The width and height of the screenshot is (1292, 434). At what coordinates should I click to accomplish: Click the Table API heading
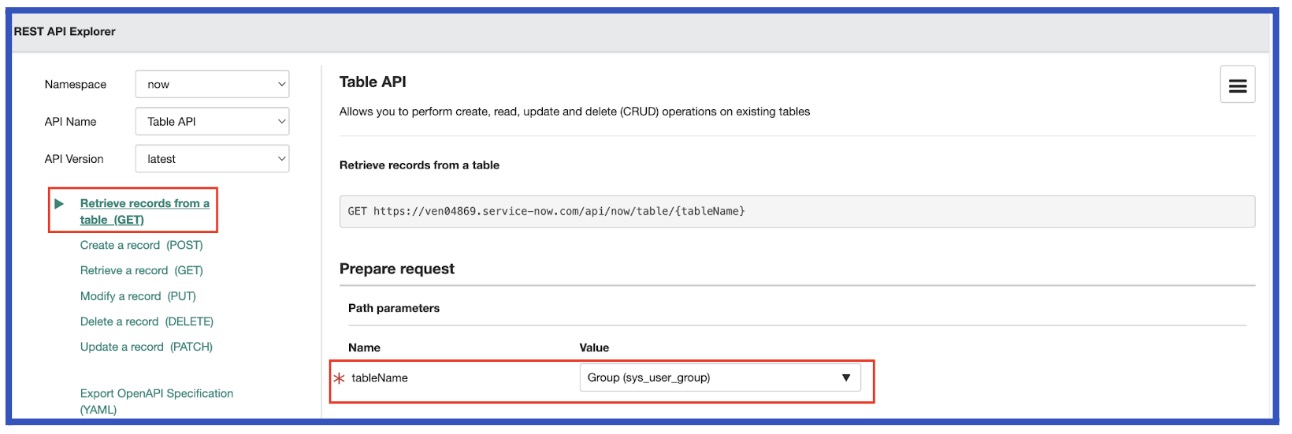[373, 82]
